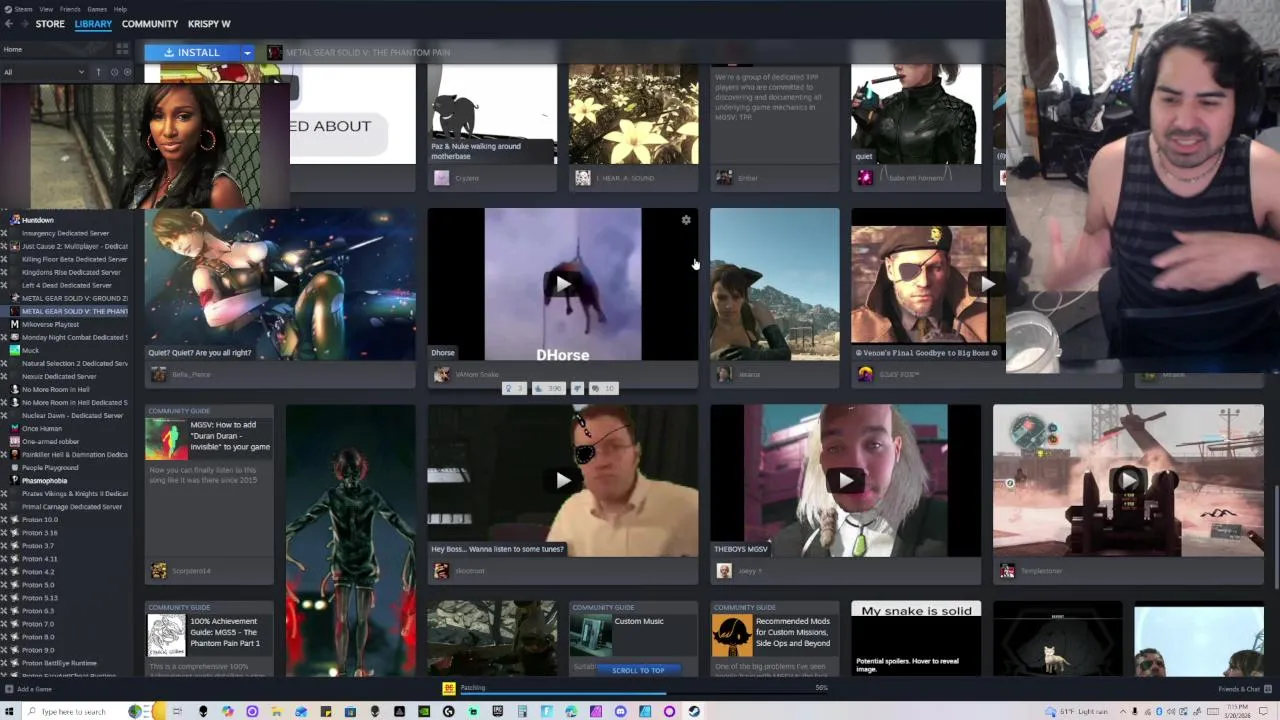
Task: Open the Duran Duran Invisible community guide
Action: tap(209, 494)
